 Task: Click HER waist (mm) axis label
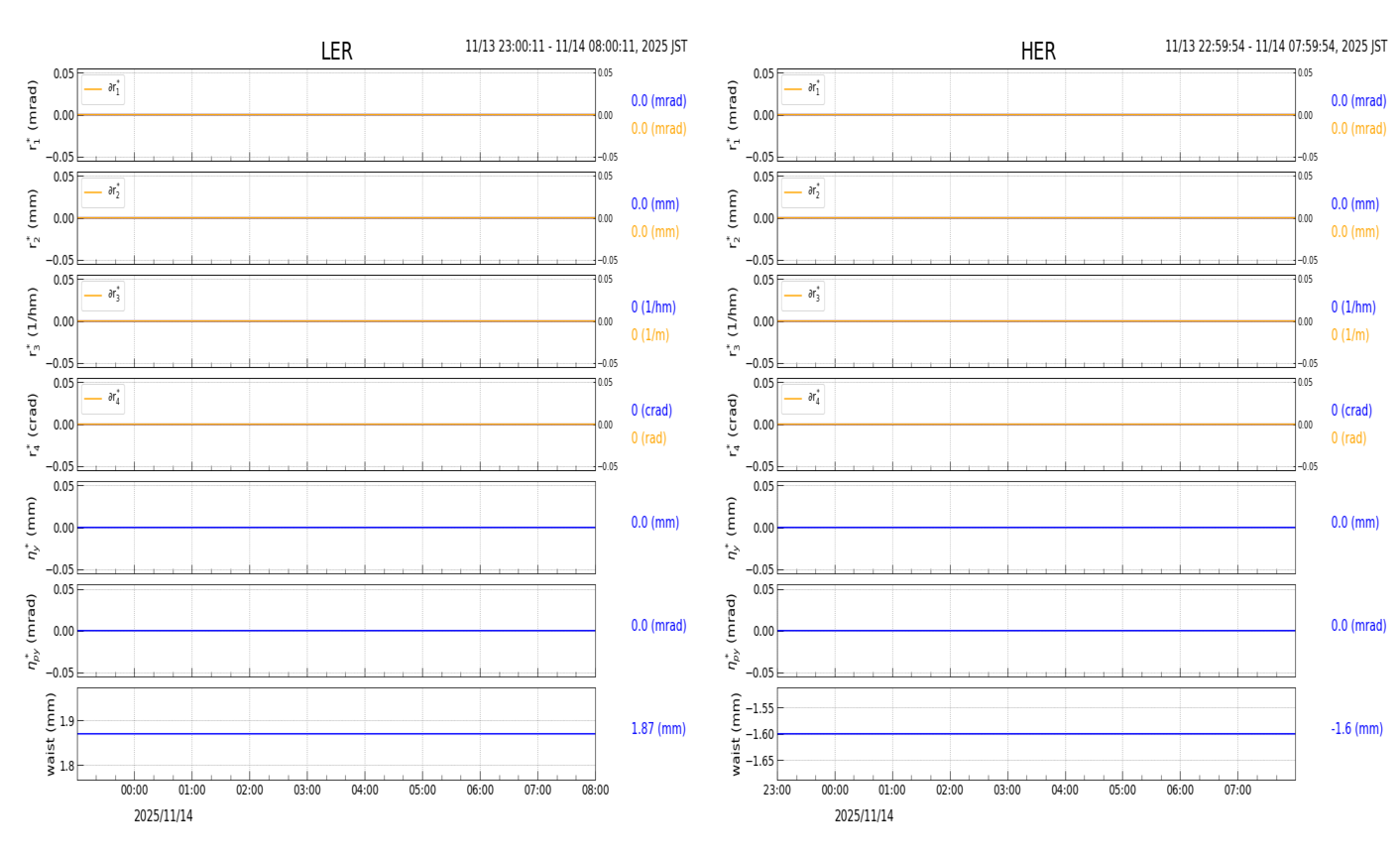pyautogui.click(x=736, y=734)
